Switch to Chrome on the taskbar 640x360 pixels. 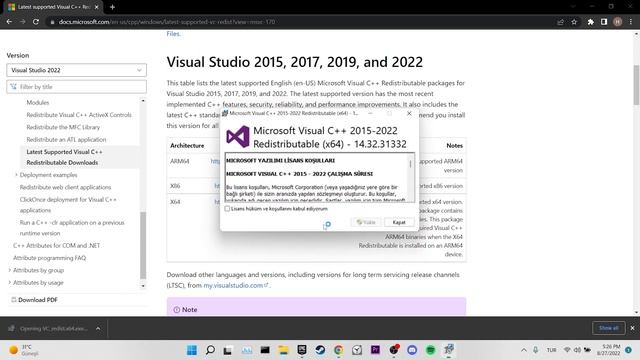pyautogui.click(x=338, y=350)
